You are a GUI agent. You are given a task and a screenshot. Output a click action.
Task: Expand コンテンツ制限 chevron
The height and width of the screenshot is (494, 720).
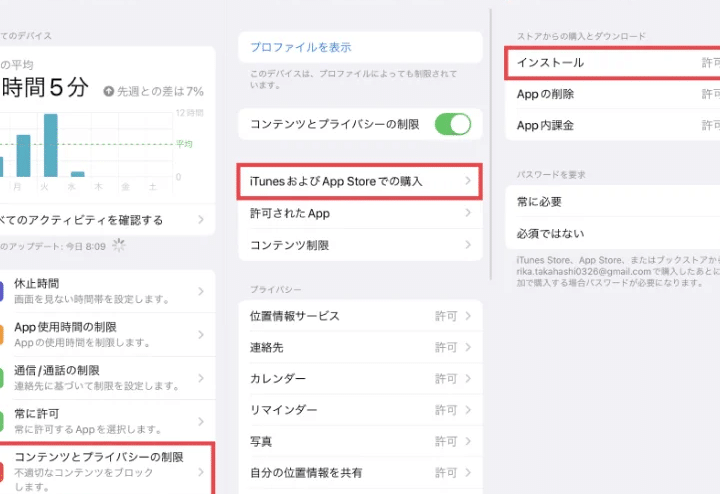pyautogui.click(x=467, y=245)
